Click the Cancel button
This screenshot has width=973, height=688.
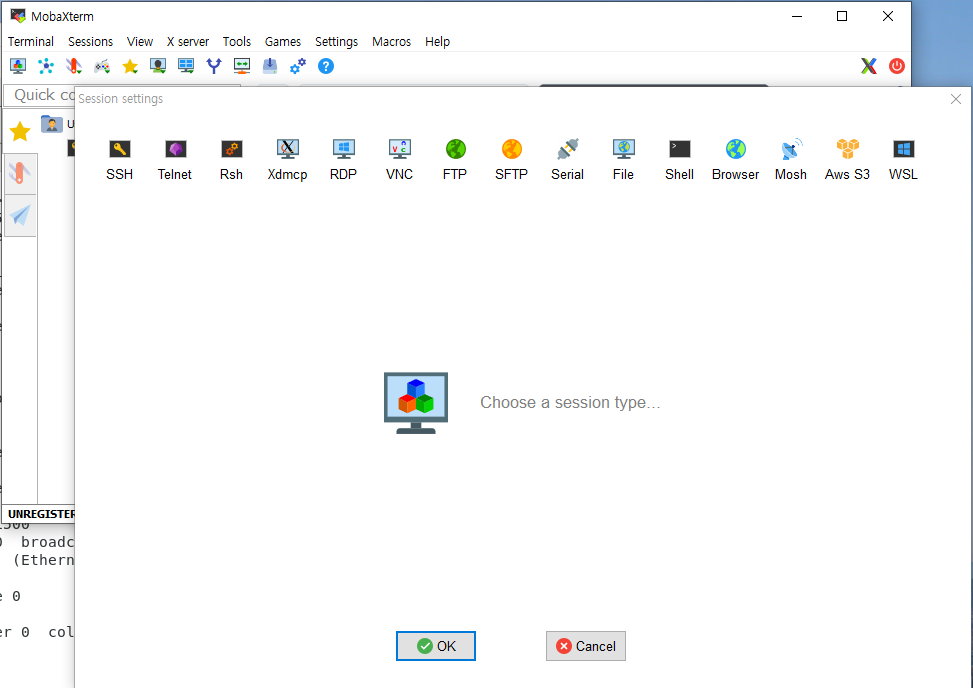(586, 646)
